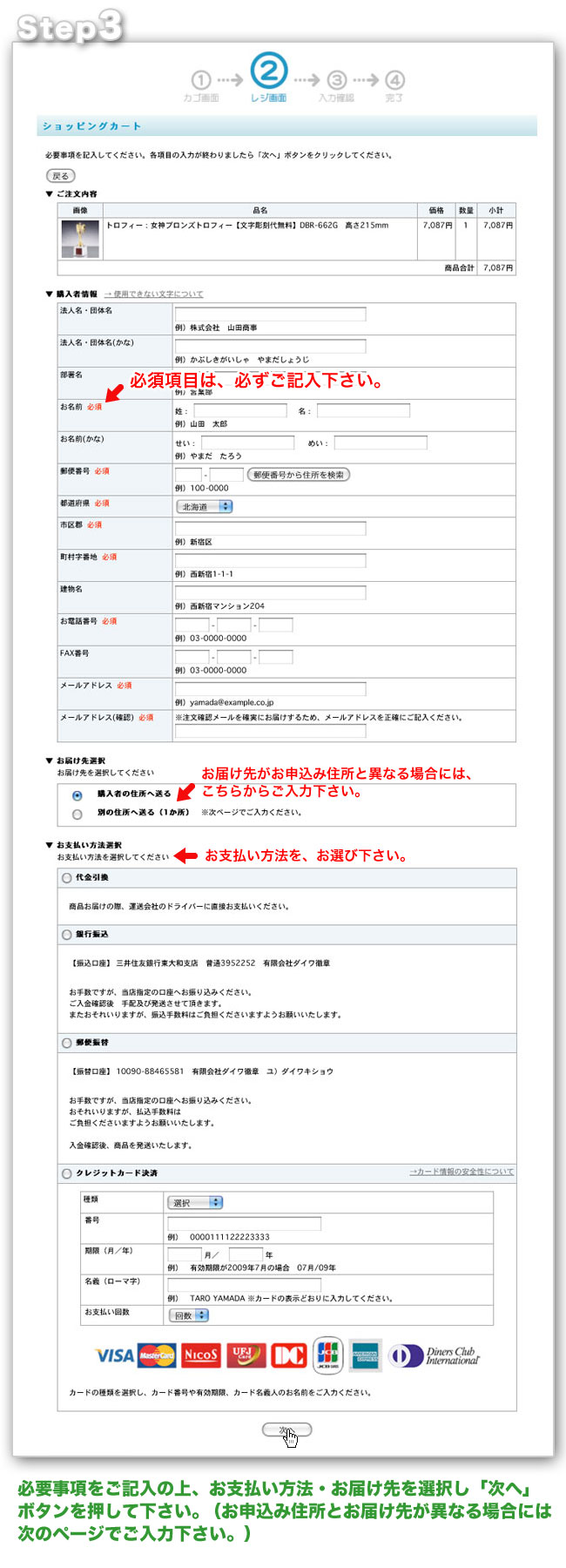Click the 町村字番地 input field

[270, 560]
